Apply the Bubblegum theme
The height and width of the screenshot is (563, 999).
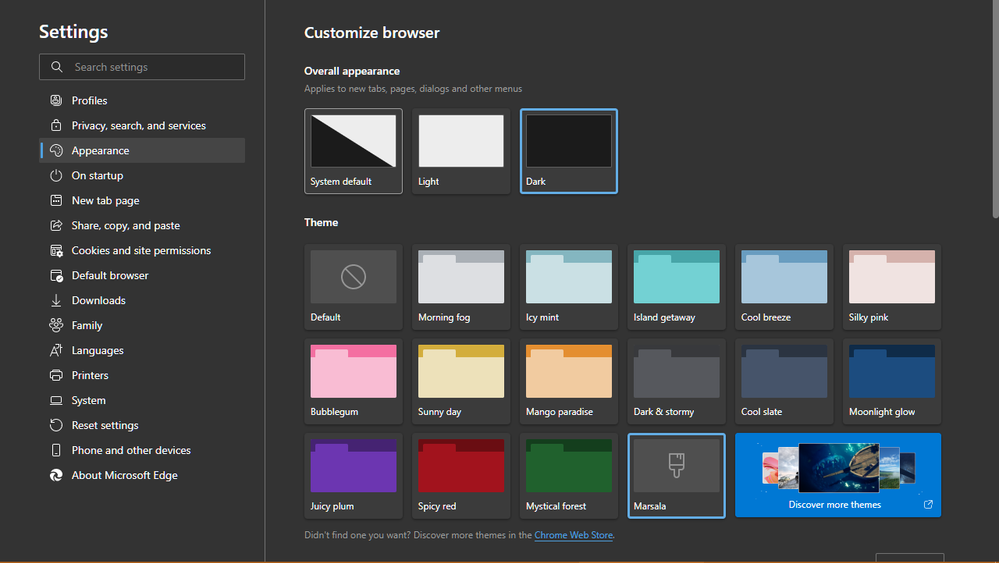353,381
